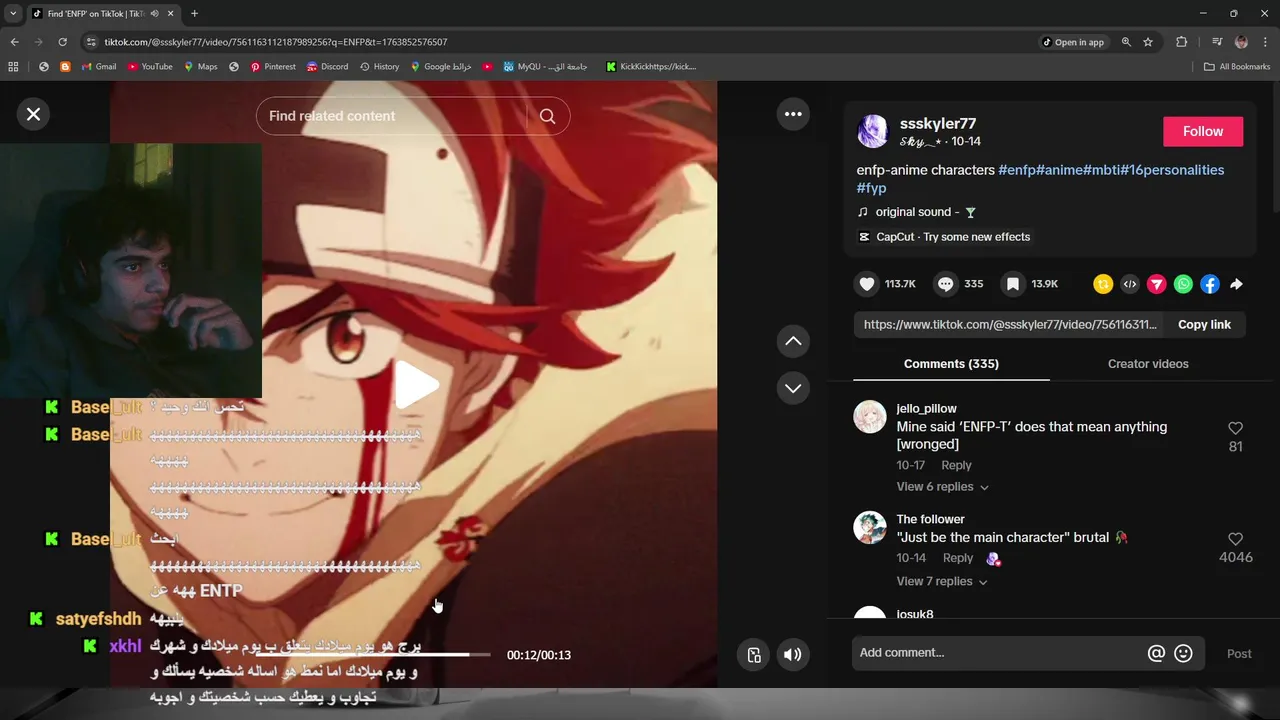
Task: Open Chrome profile avatar
Action: point(1241,42)
